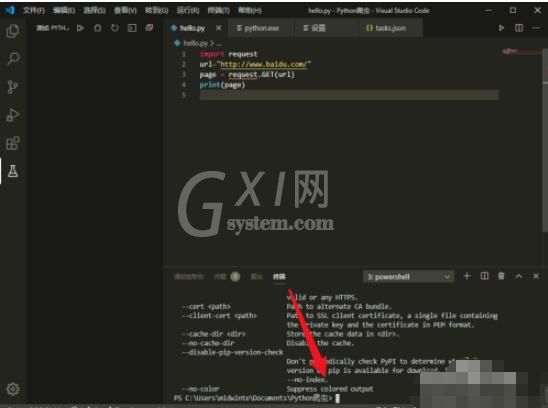Click hello.py in the breadcrumb path
548x408 pixels.
(x=195, y=43)
